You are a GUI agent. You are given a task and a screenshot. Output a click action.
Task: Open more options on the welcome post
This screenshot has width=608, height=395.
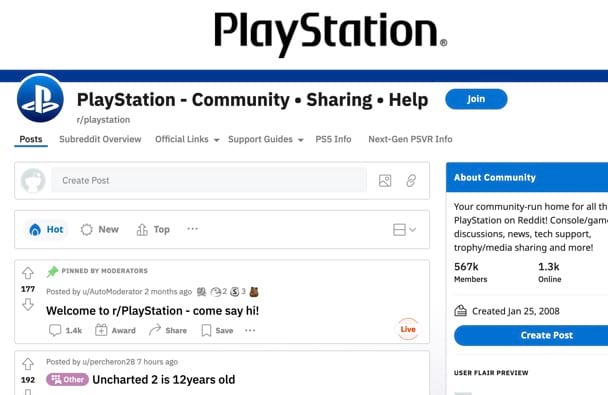tap(250, 330)
